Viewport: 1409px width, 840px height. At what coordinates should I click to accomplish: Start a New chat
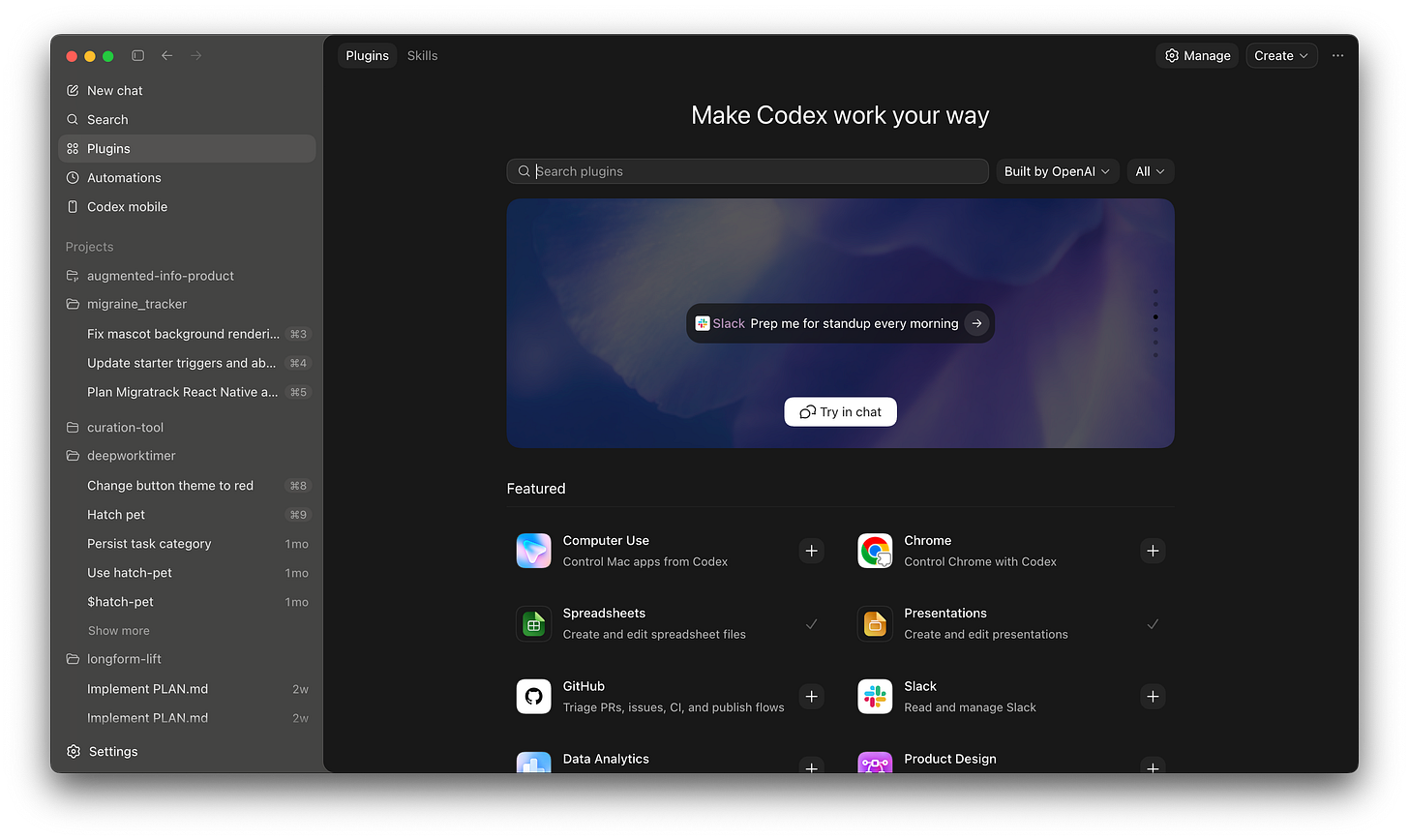188,91
